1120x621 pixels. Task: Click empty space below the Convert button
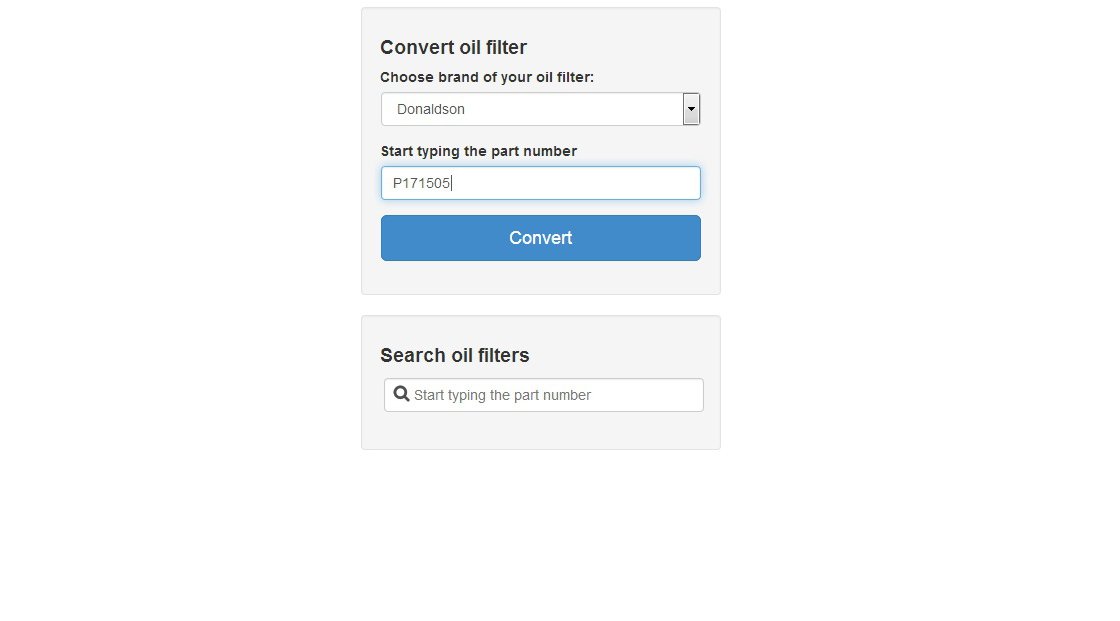(540, 277)
